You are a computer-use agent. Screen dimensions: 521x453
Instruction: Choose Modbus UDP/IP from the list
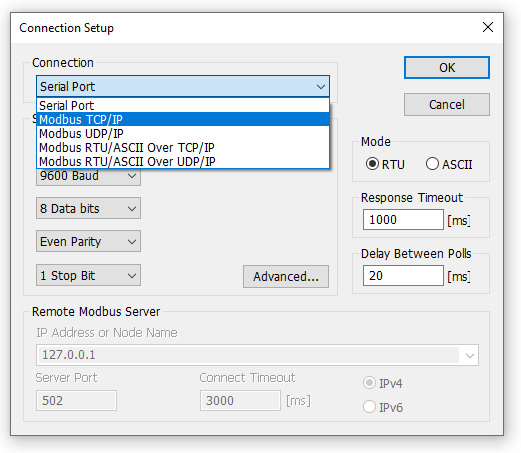coord(183,133)
